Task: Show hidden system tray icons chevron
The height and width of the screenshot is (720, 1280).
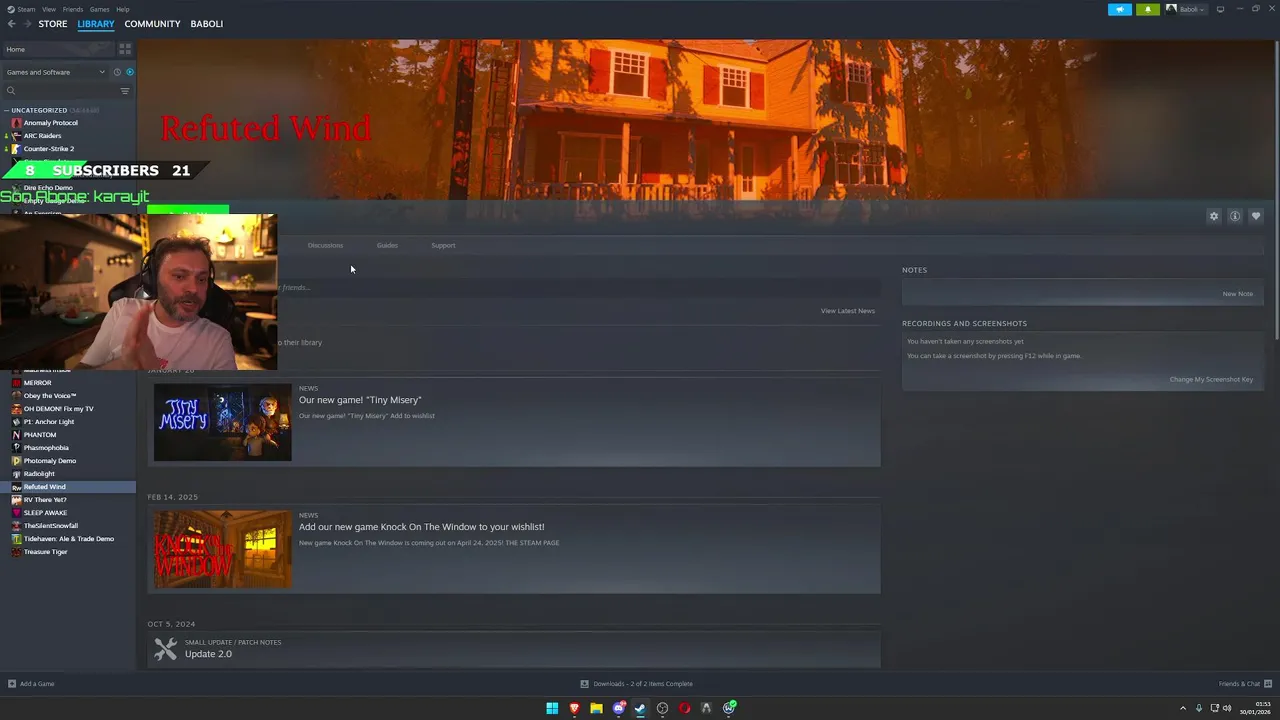Action: pyautogui.click(x=1183, y=708)
